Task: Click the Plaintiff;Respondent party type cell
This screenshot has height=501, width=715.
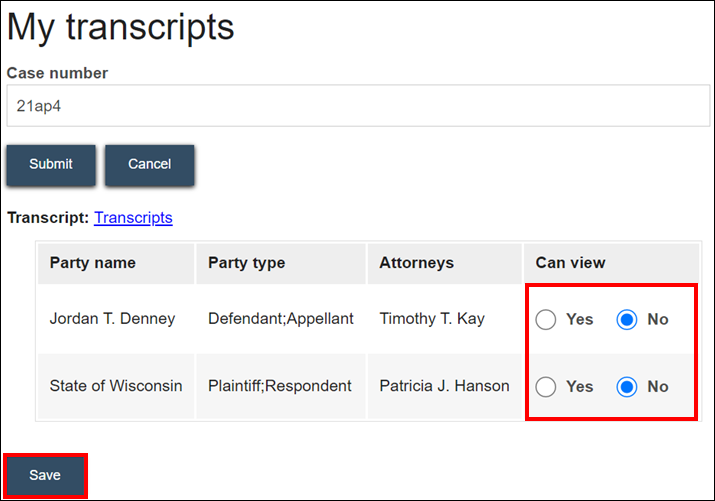Action: (280, 386)
